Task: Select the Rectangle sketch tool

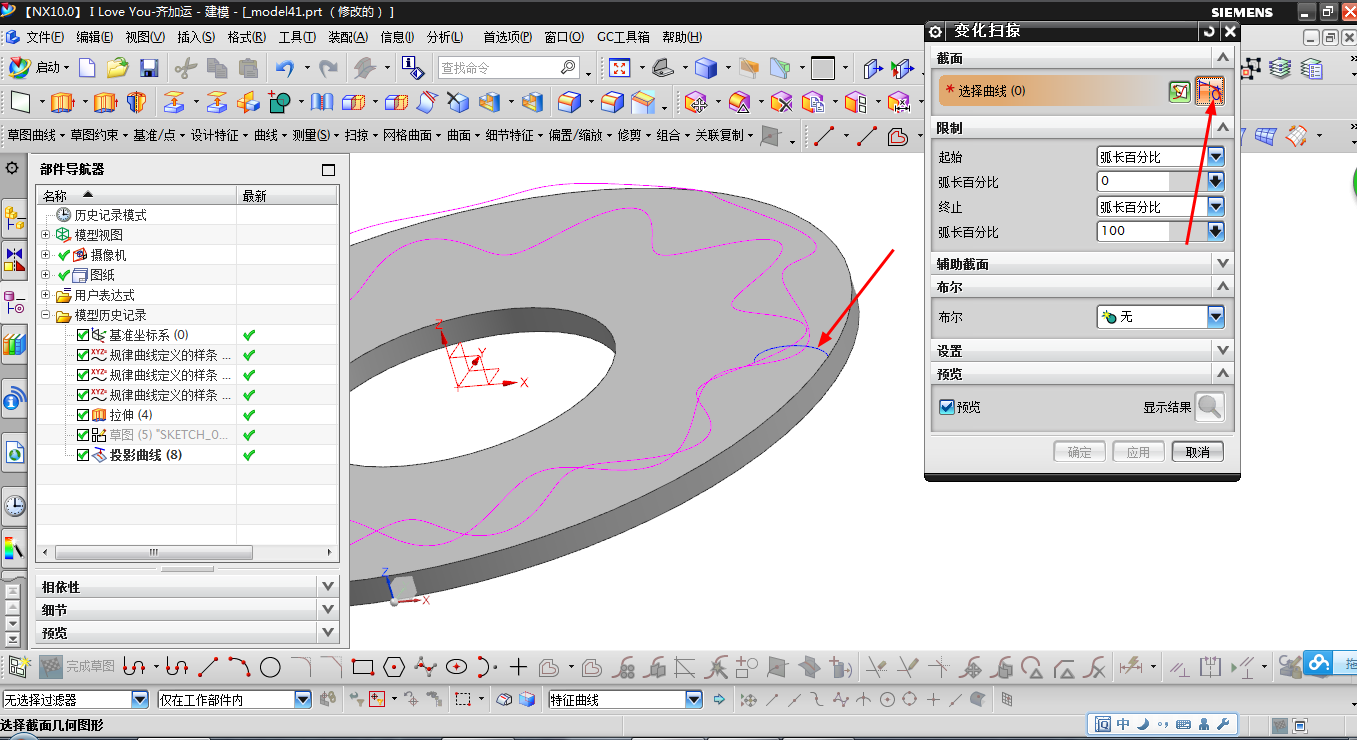Action: tap(363, 667)
